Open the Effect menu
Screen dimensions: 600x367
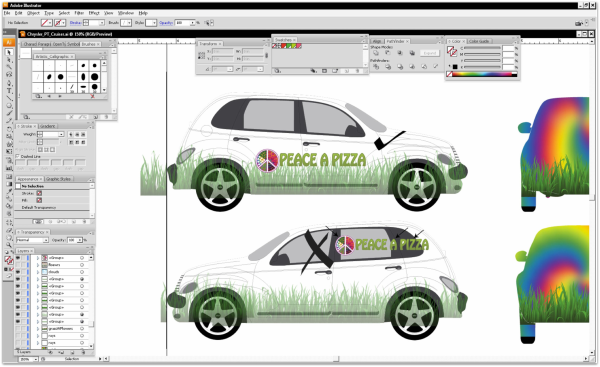pyautogui.click(x=94, y=13)
